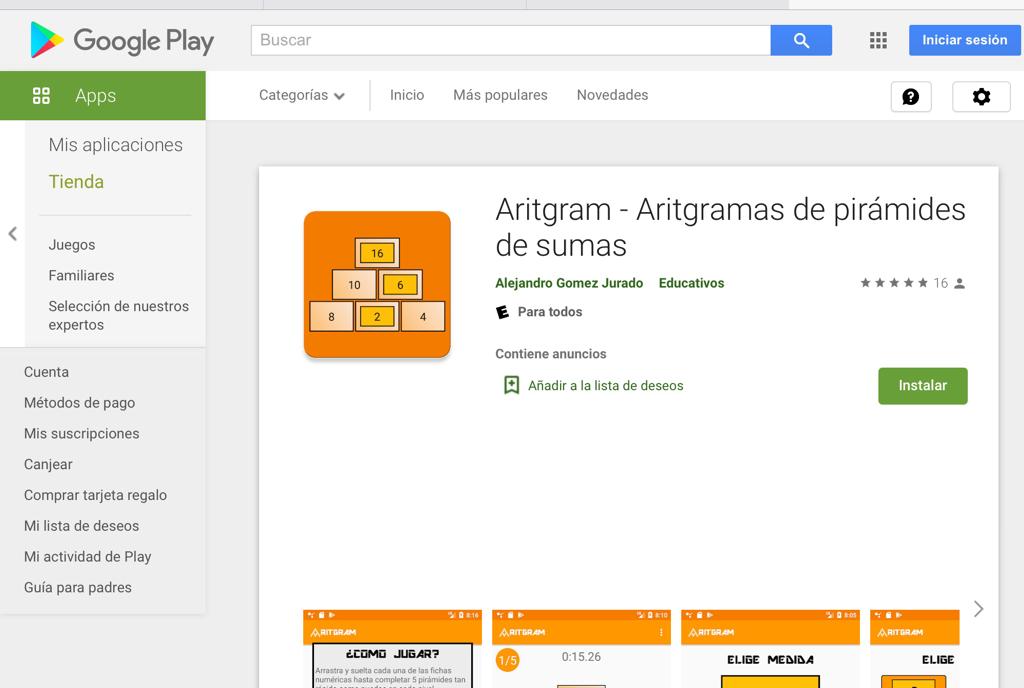Click the reviewers person icon
The width and height of the screenshot is (1024, 688).
(x=959, y=283)
